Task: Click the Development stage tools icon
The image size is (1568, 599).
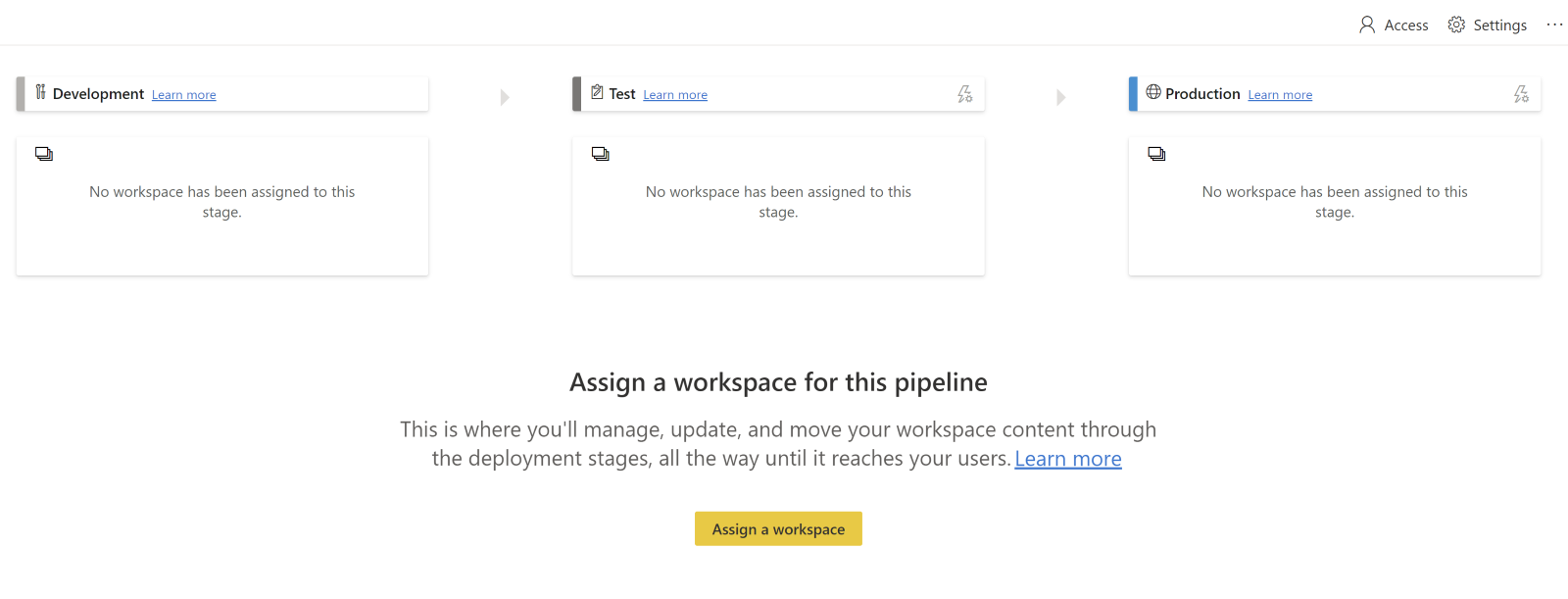Action: pos(40,92)
